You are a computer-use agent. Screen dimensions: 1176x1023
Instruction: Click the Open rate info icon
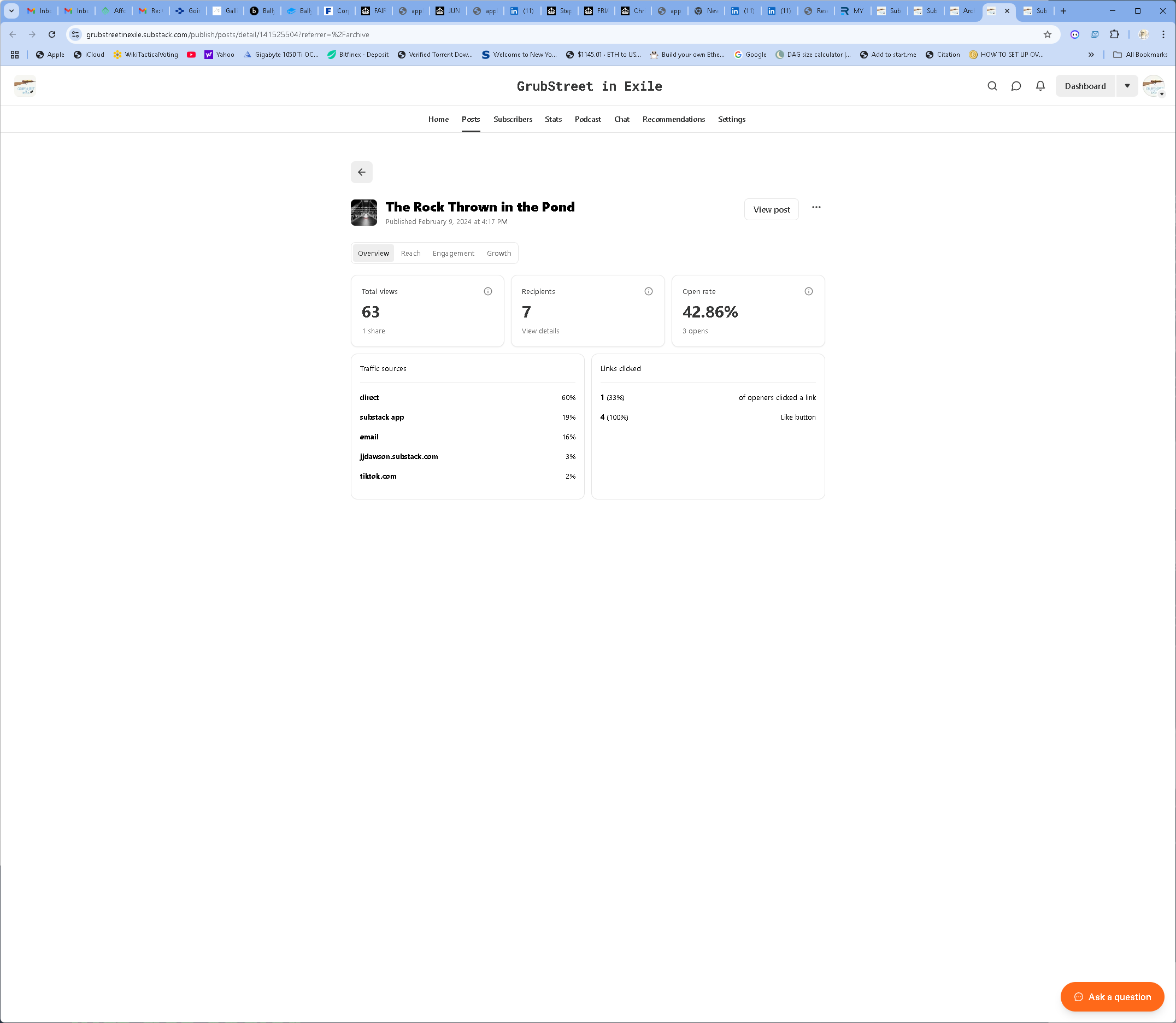[809, 291]
